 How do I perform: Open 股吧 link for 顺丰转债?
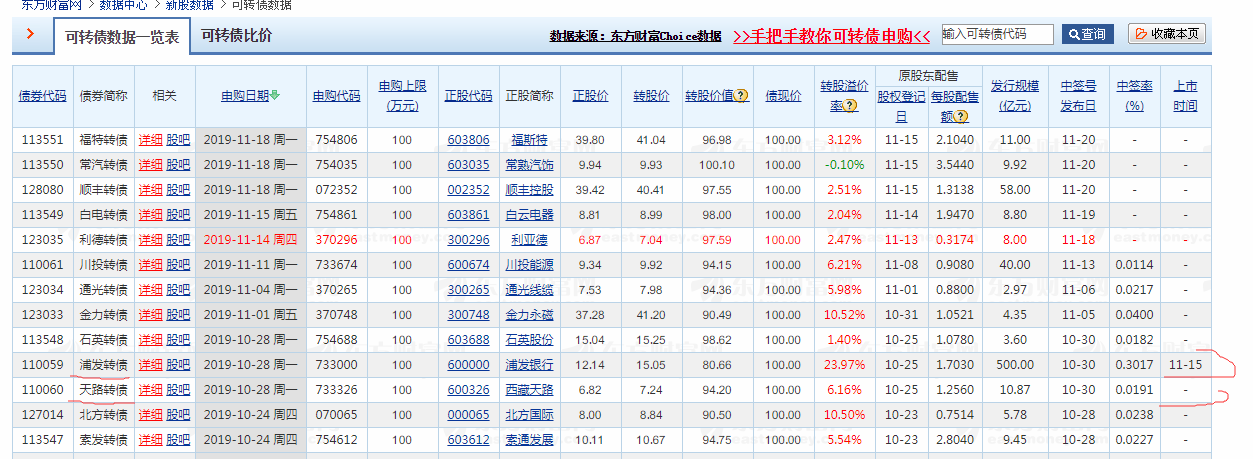(x=178, y=190)
